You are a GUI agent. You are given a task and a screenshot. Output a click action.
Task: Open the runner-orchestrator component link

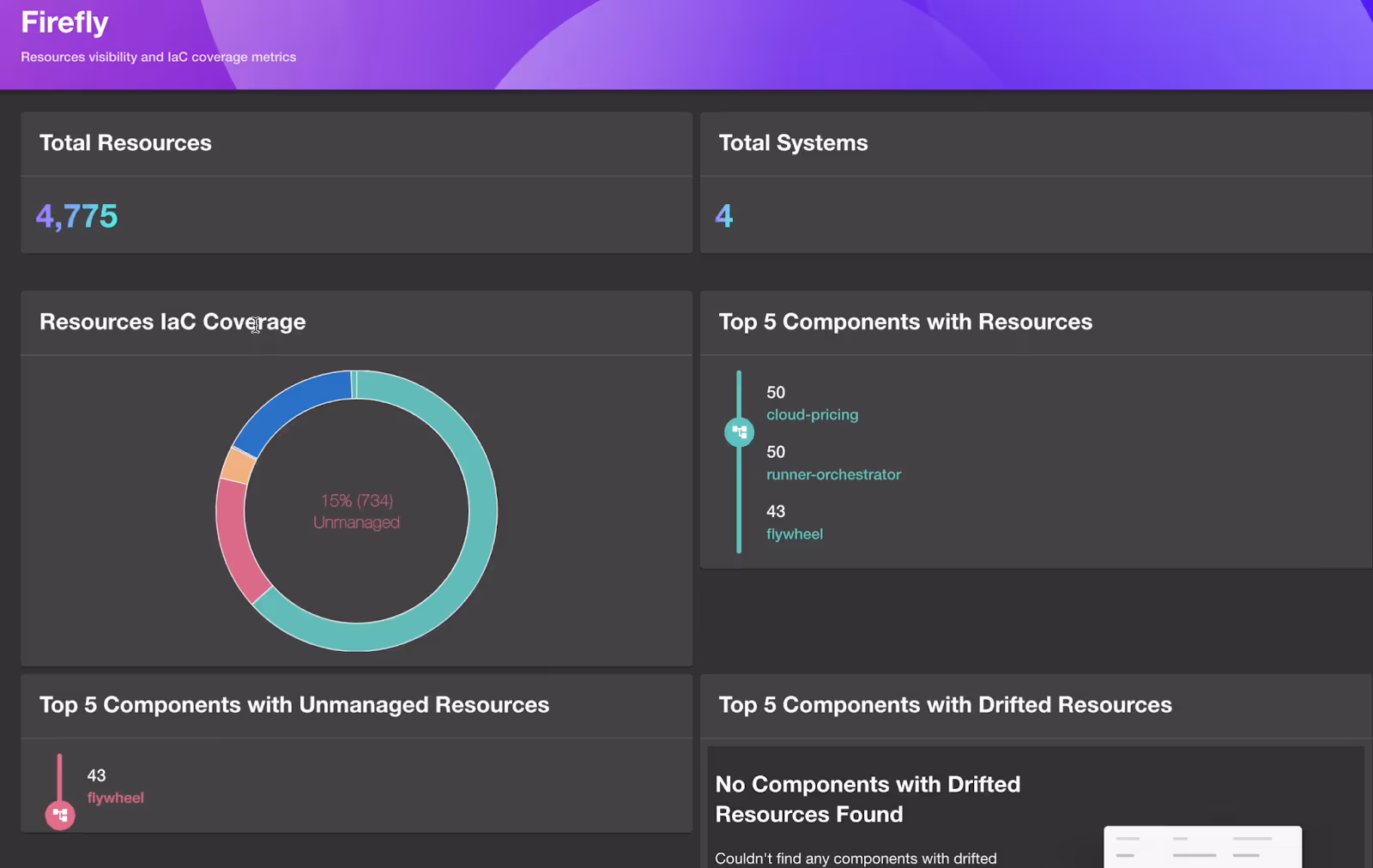[833, 474]
